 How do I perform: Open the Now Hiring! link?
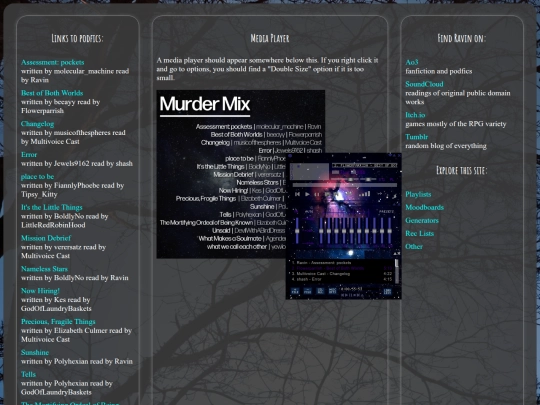click(40, 291)
